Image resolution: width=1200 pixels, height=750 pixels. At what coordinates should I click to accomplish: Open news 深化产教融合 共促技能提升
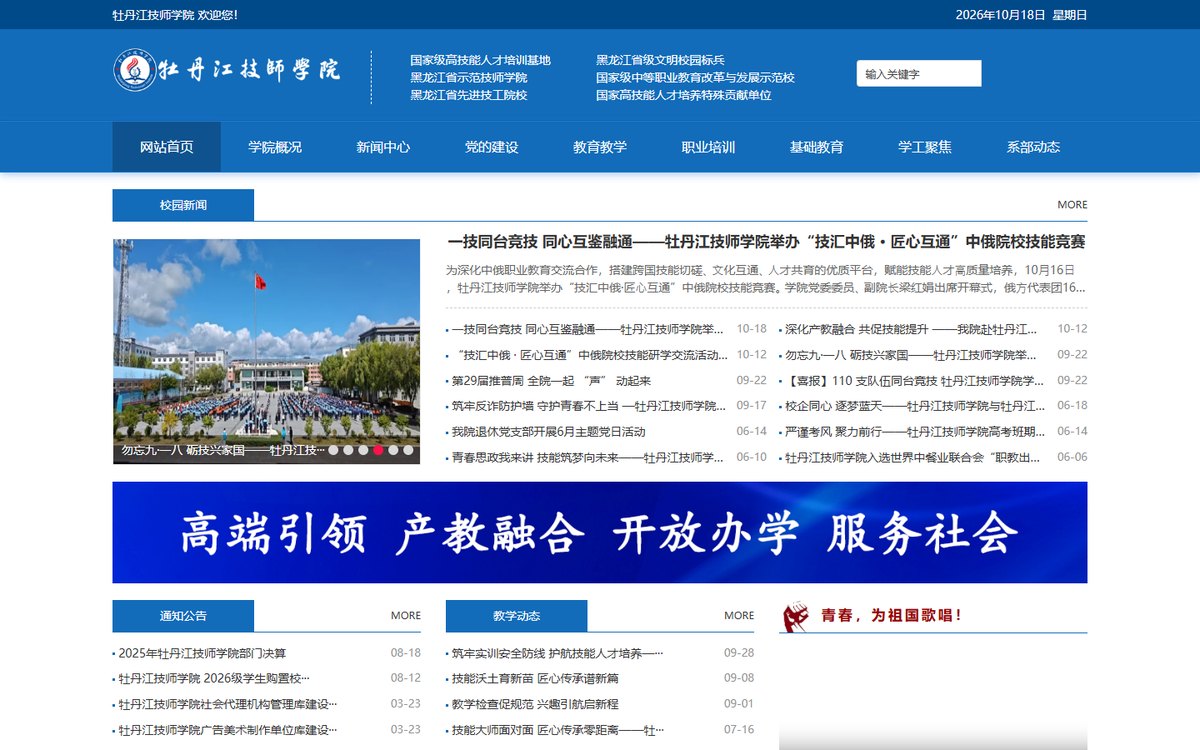coord(912,329)
